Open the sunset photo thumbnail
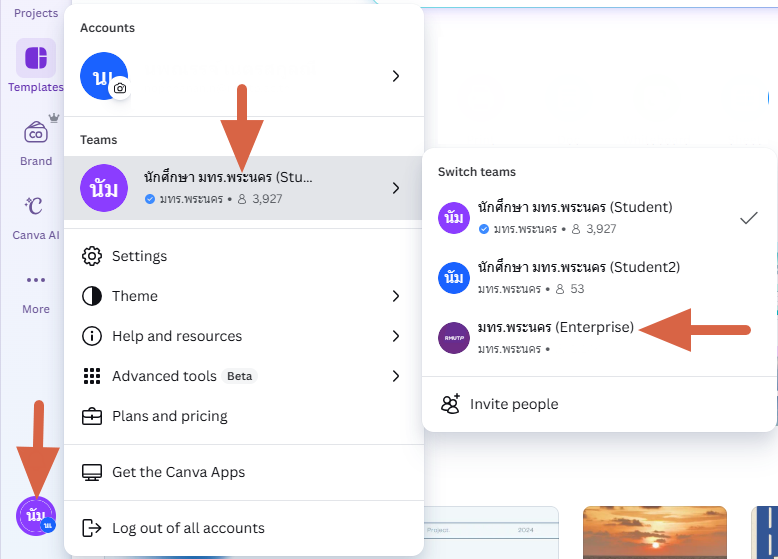This screenshot has width=778, height=559. (x=640, y=532)
